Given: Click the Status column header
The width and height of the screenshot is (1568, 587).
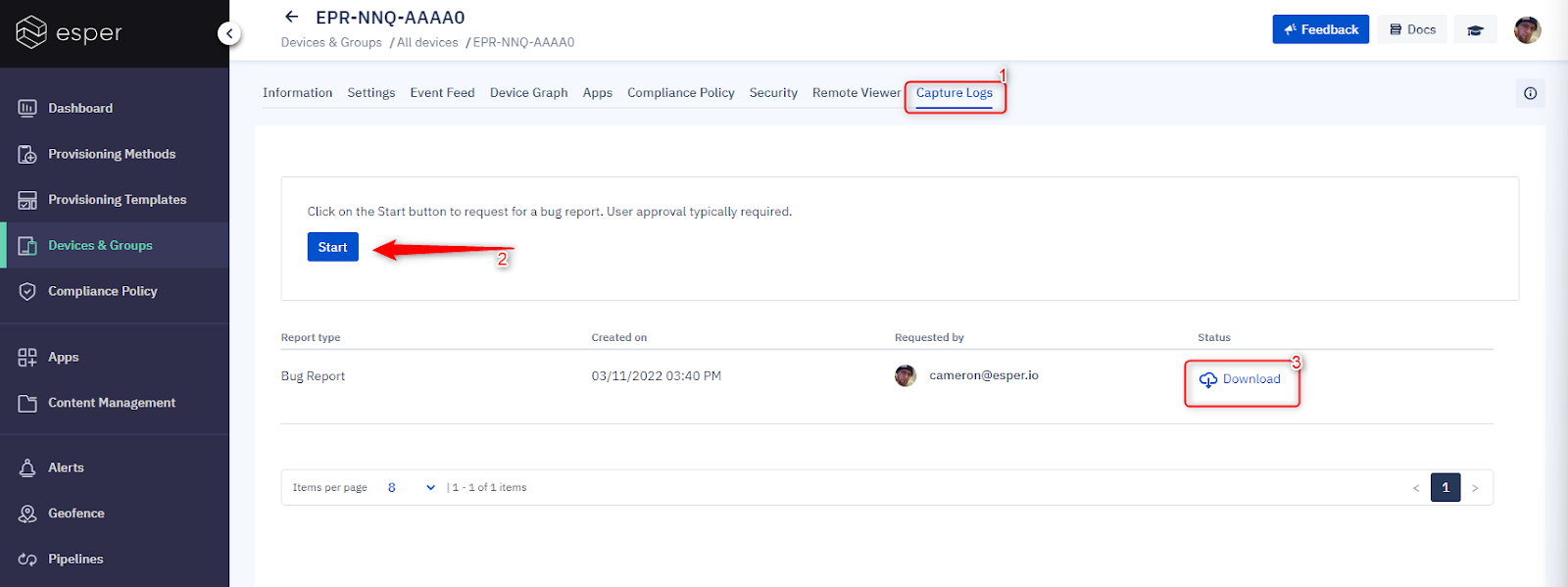Looking at the screenshot, I should click(x=1214, y=337).
